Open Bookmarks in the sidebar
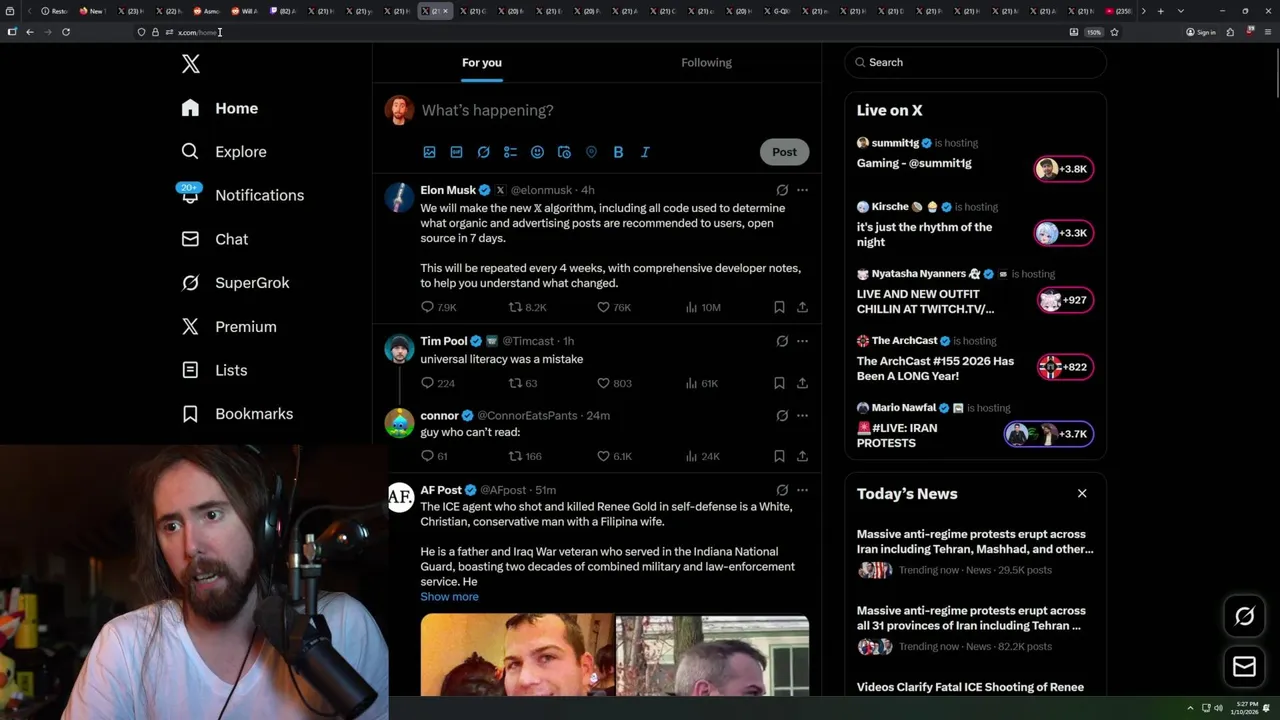1280x720 pixels. 237,414
